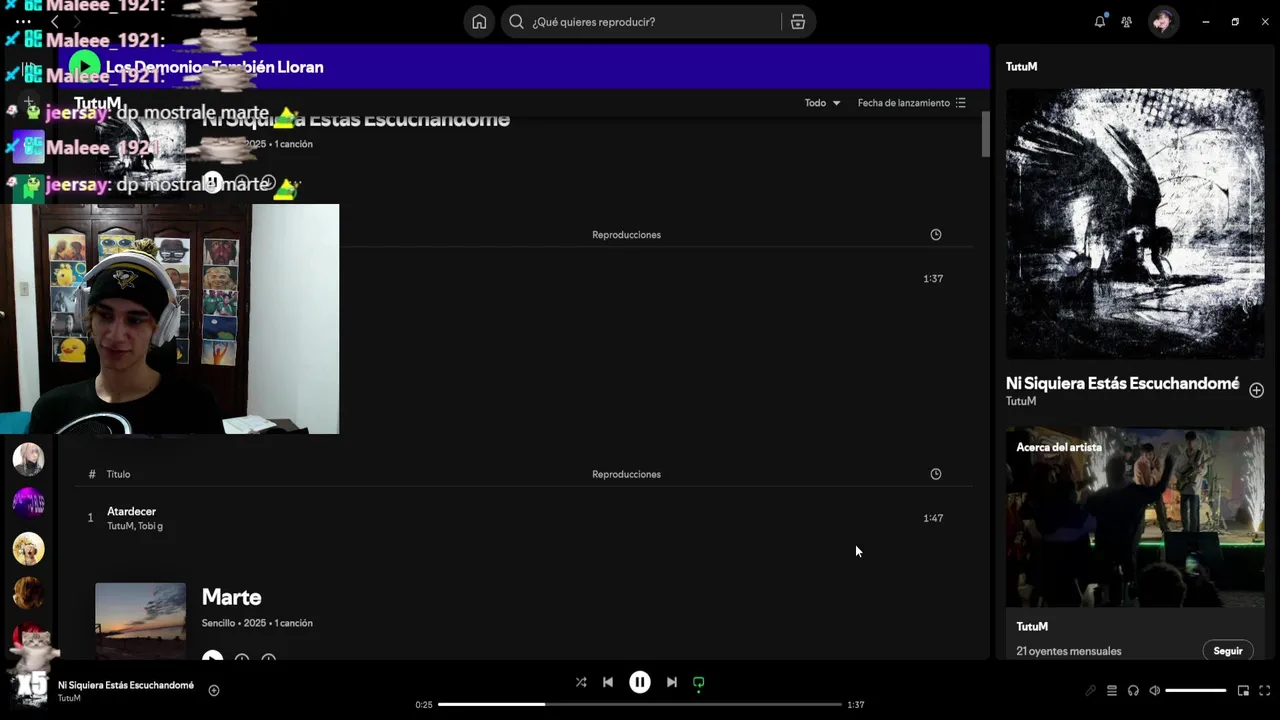Click the three dots menu at top left
Screen dimensions: 1280x720
pyautogui.click(x=23, y=21)
